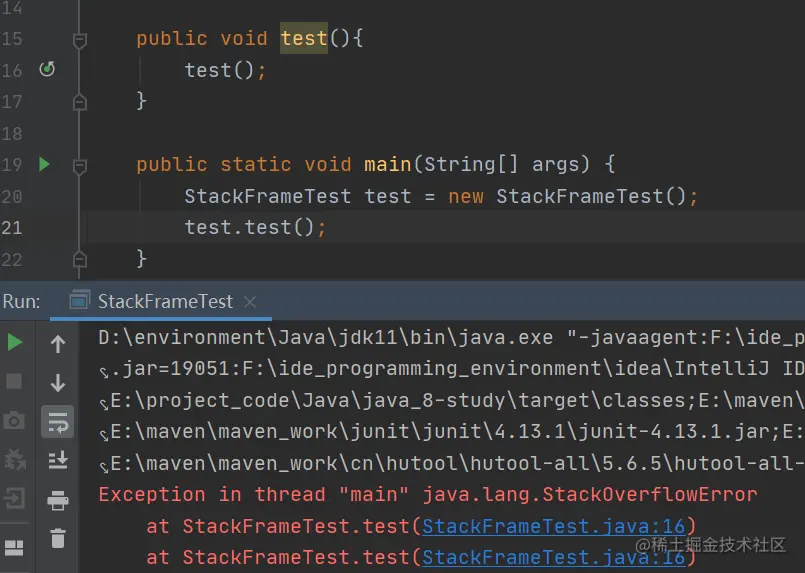Open the second StackFrameTest.java:16 stack trace link
This screenshot has width=805, height=573.
coord(553,557)
